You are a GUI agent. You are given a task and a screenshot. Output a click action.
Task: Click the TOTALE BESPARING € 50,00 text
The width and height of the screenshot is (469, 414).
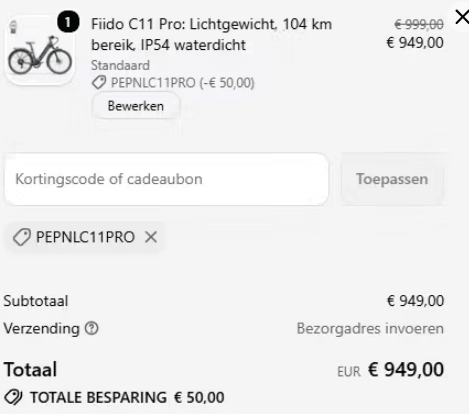pyautogui.click(x=127, y=397)
